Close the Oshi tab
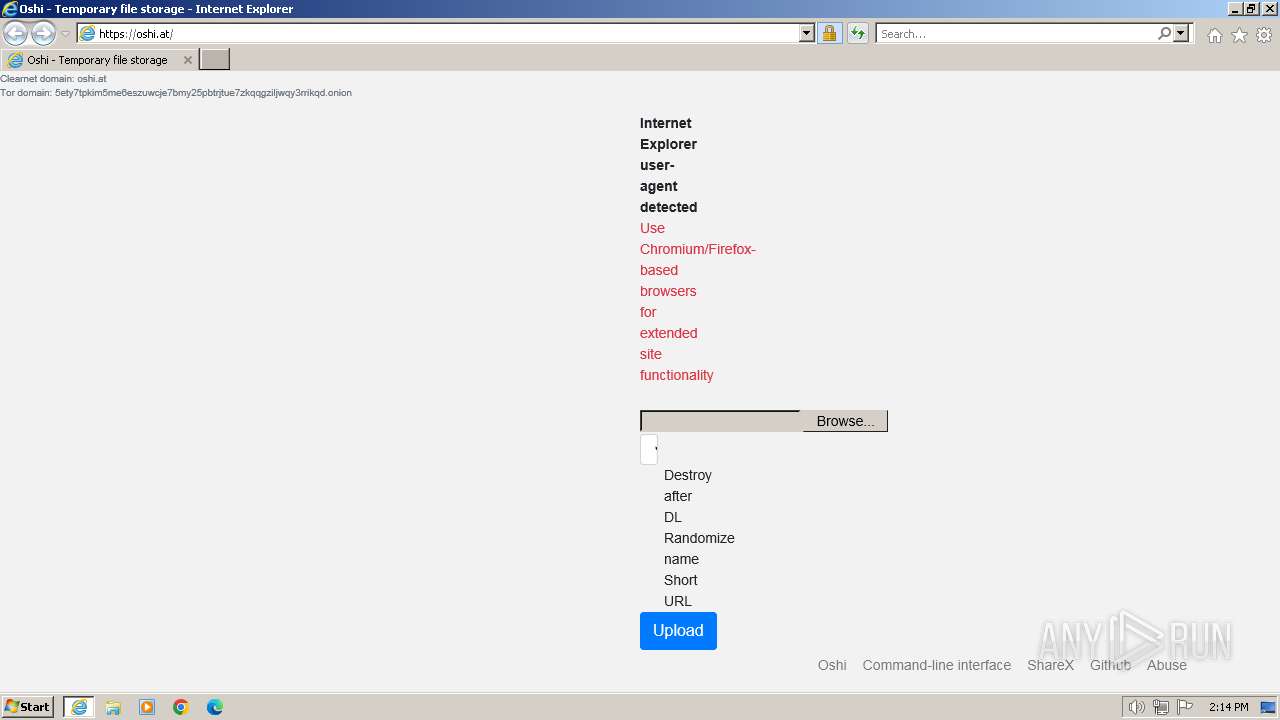1280x720 pixels. coord(187,60)
